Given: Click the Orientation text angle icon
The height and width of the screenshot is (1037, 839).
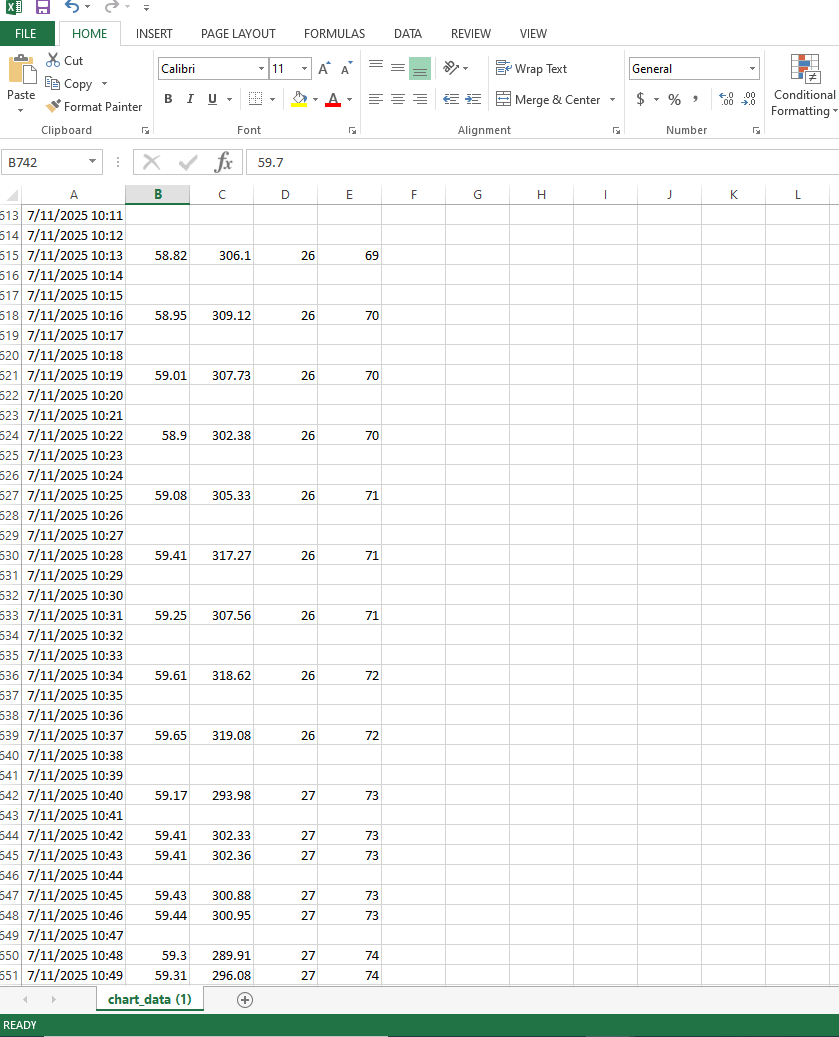Looking at the screenshot, I should tap(452, 67).
